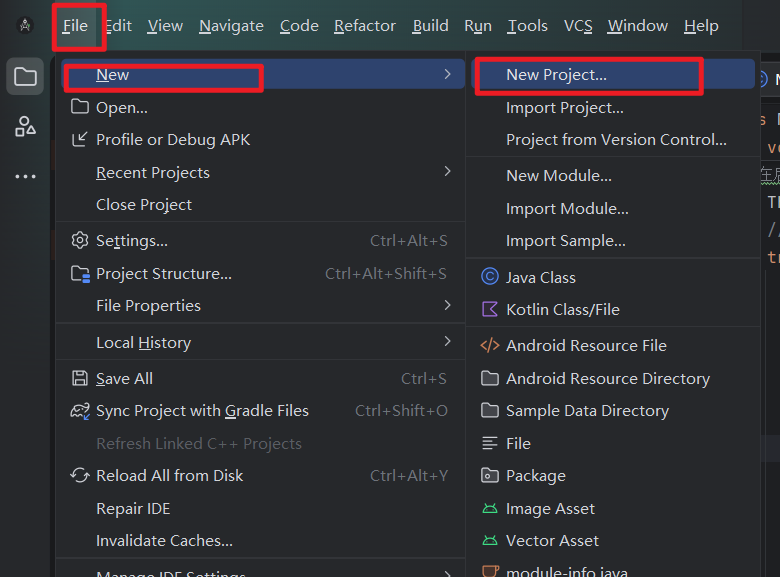This screenshot has height=577, width=780.
Task: Expand the File Properties submenu arrow
Action: (447, 305)
